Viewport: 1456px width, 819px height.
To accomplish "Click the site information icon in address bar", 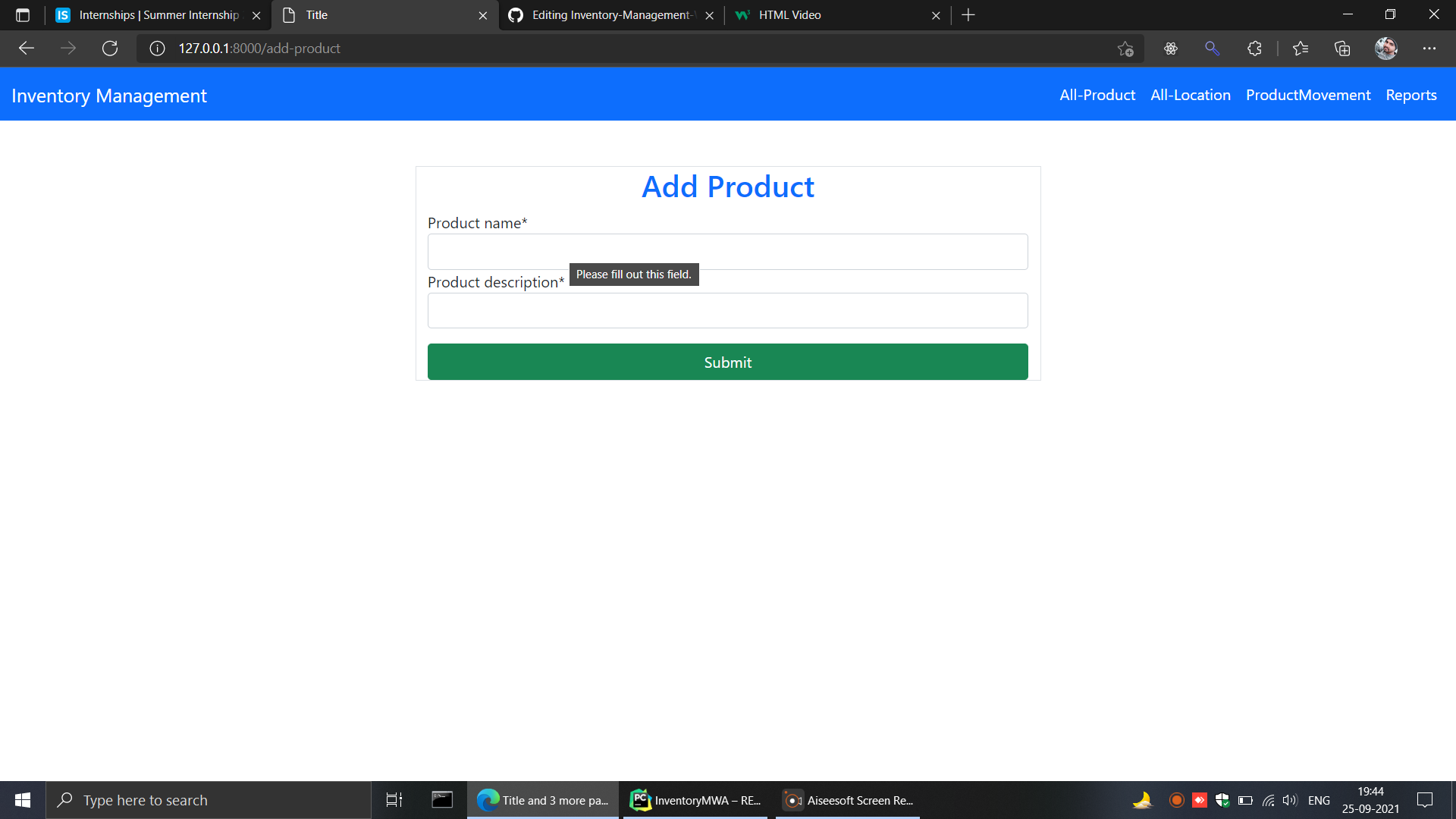I will 156,48.
